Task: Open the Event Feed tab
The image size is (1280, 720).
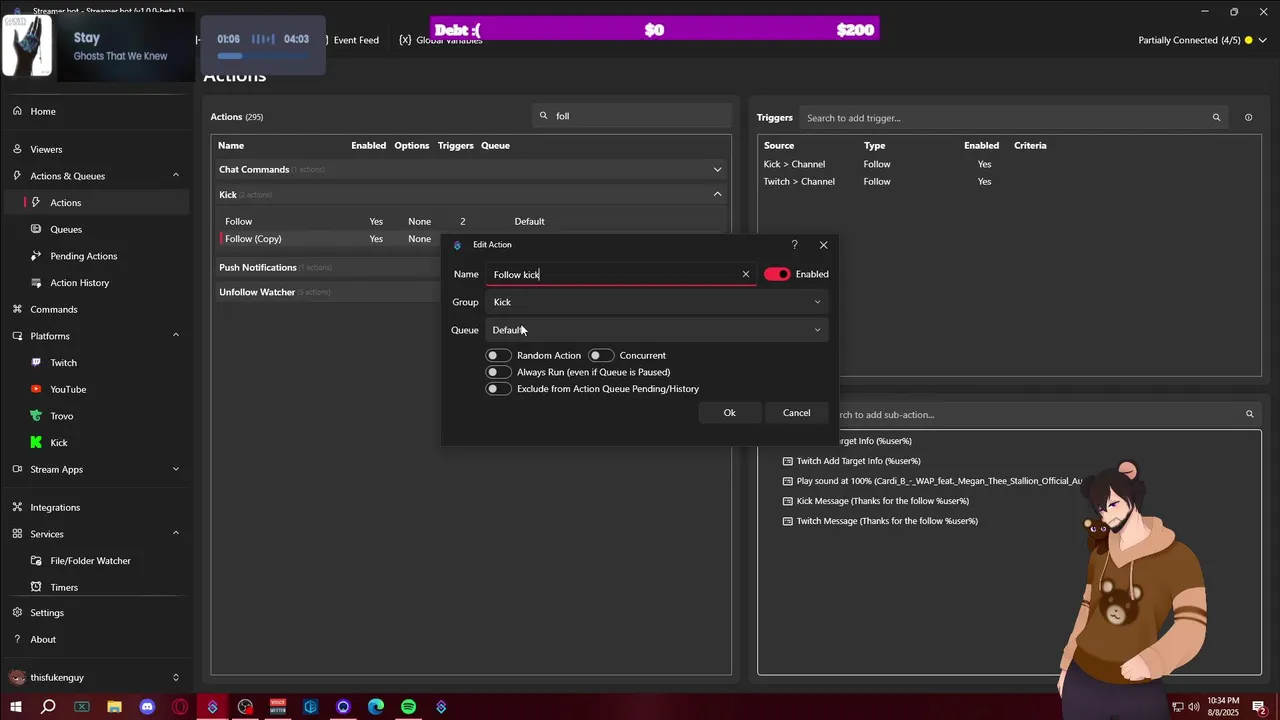Action: [x=356, y=40]
